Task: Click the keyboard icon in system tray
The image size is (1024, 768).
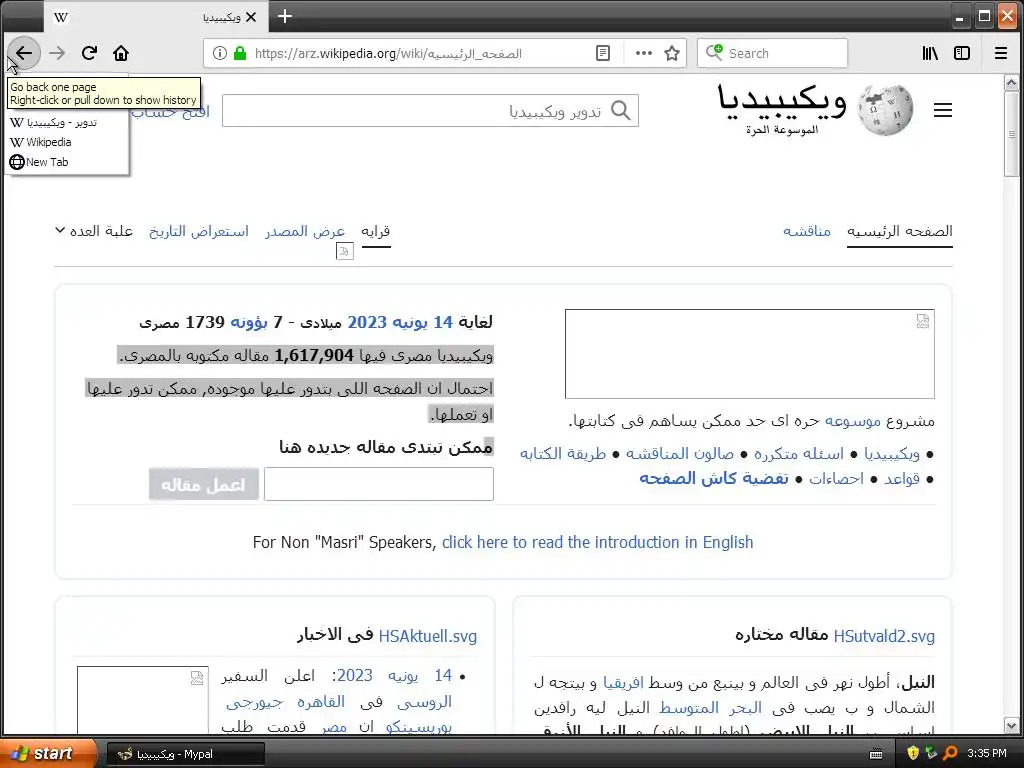Action: pyautogui.click(x=876, y=754)
